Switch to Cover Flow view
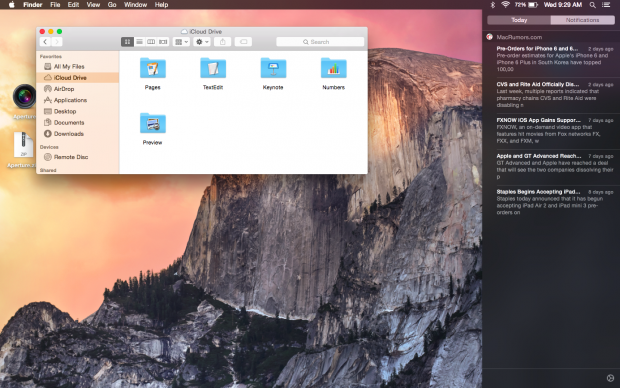Viewport: 620px width, 388px height. point(163,42)
